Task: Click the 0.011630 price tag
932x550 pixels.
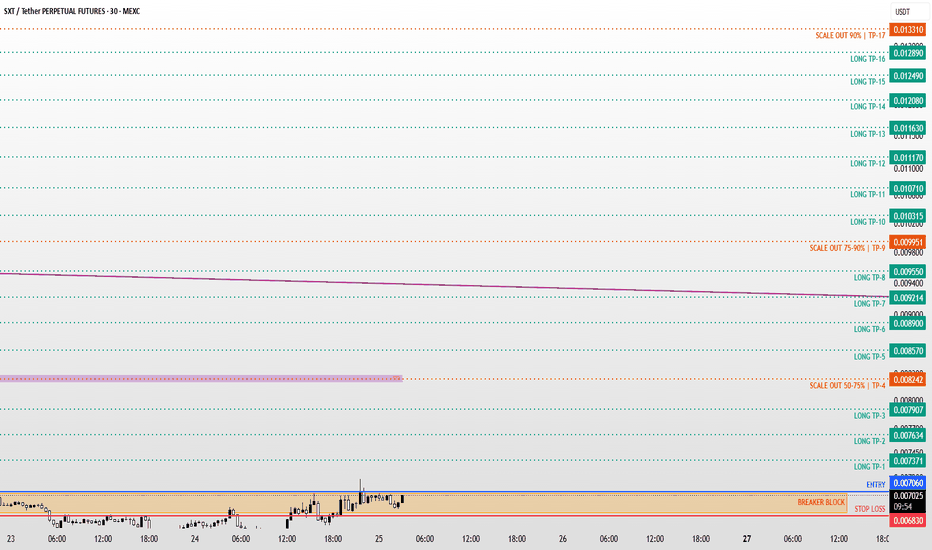Action: coord(908,128)
